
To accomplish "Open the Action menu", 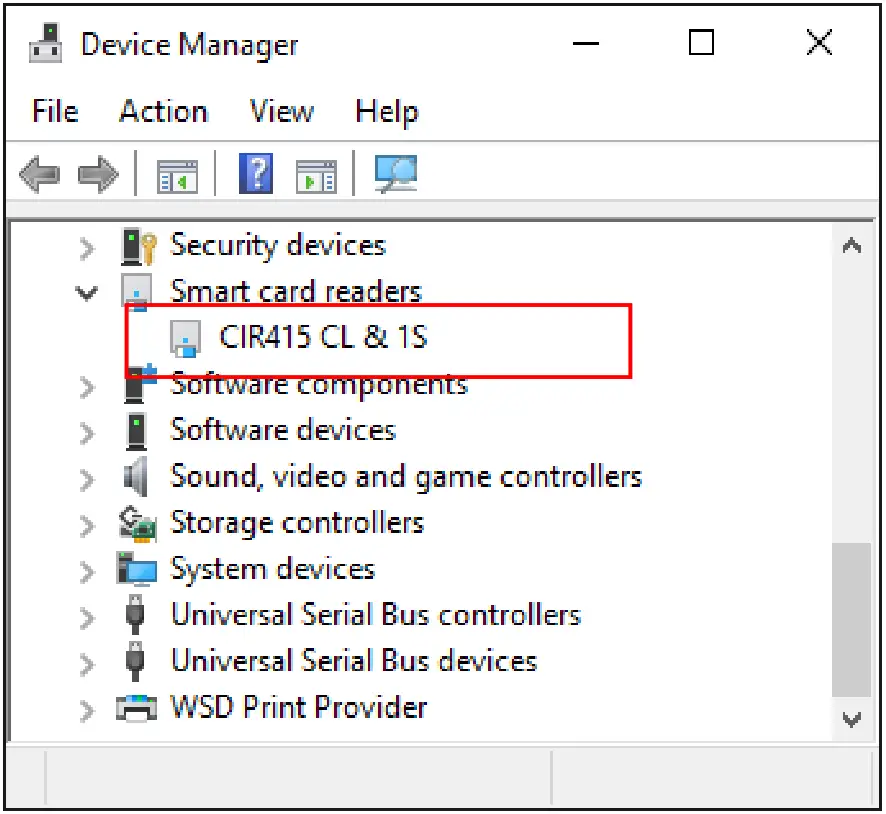I will (x=163, y=111).
